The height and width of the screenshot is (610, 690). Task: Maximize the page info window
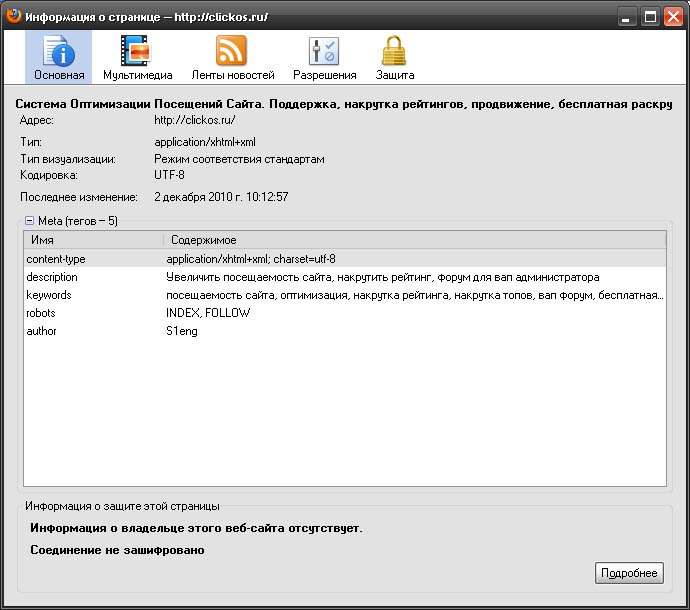coord(648,17)
